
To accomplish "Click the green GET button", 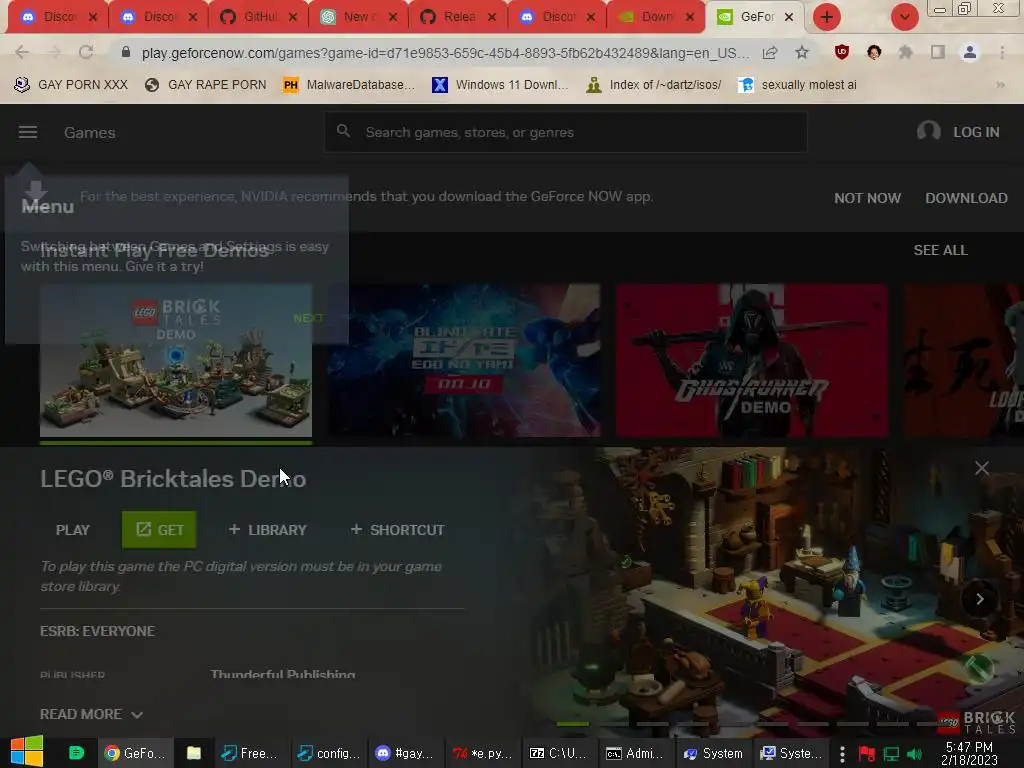I will [159, 530].
